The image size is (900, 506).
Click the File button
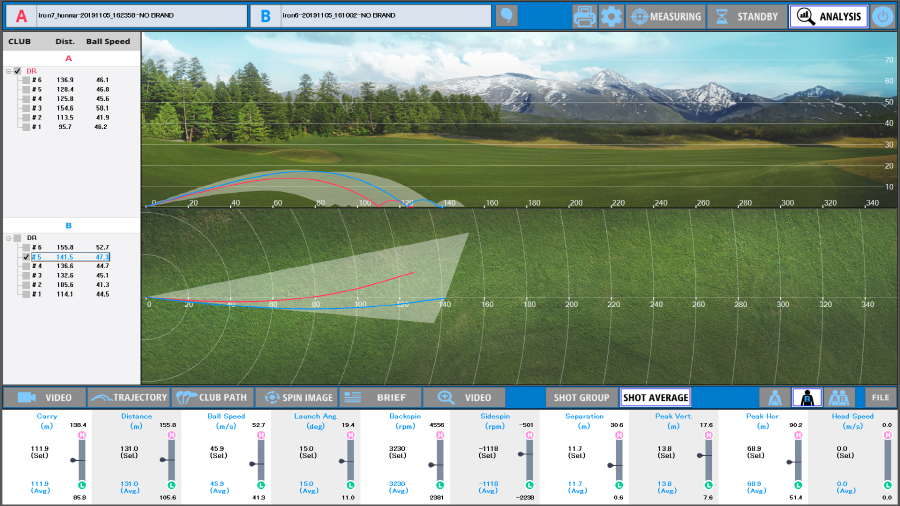[x=880, y=397]
